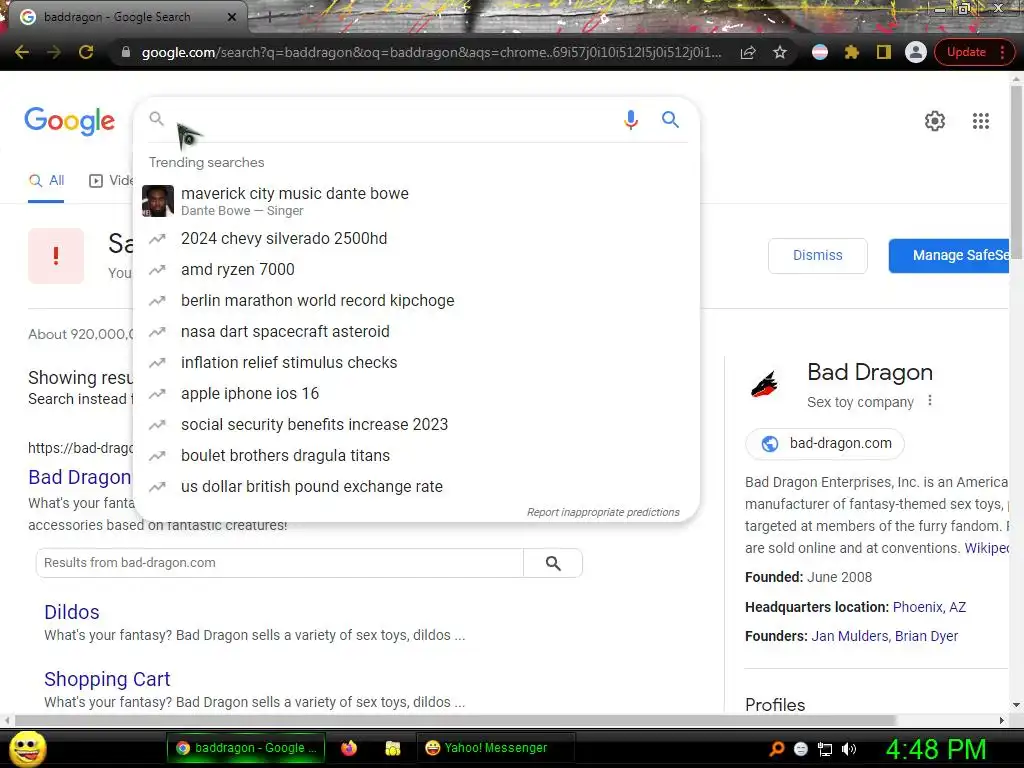Image resolution: width=1024 pixels, height=768 pixels.
Task: Select suggestion maverick city music dante bowe
Action: coord(416,200)
